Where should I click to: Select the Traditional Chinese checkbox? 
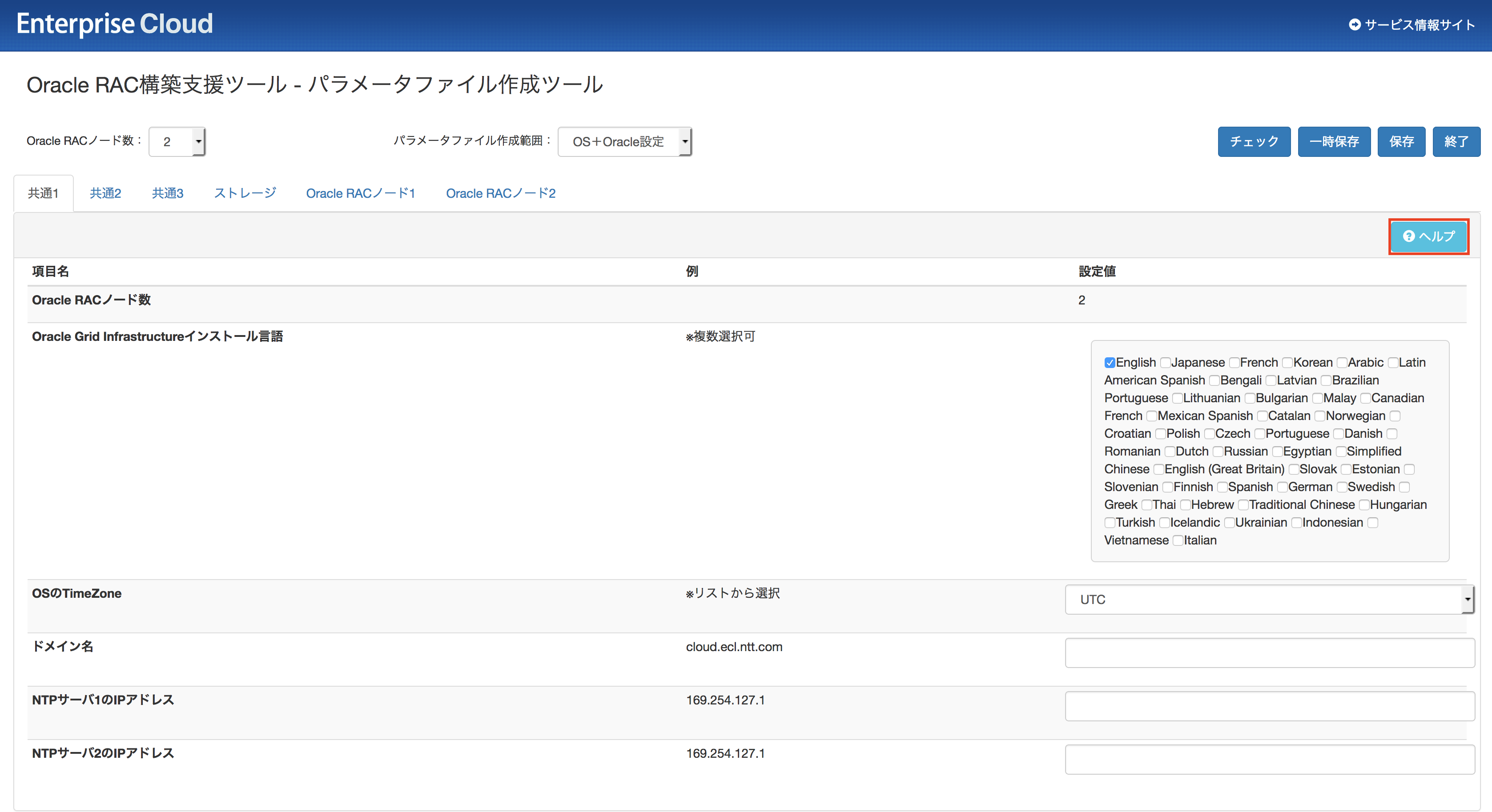(1243, 505)
